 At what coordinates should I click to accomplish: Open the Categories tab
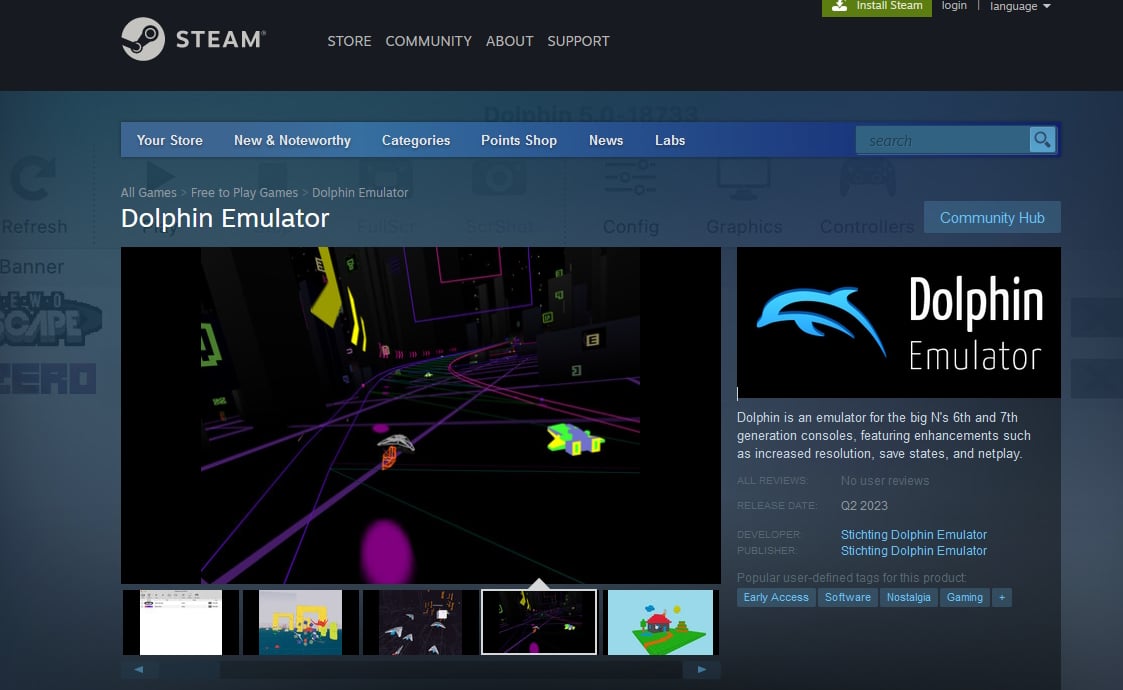pyautogui.click(x=416, y=140)
